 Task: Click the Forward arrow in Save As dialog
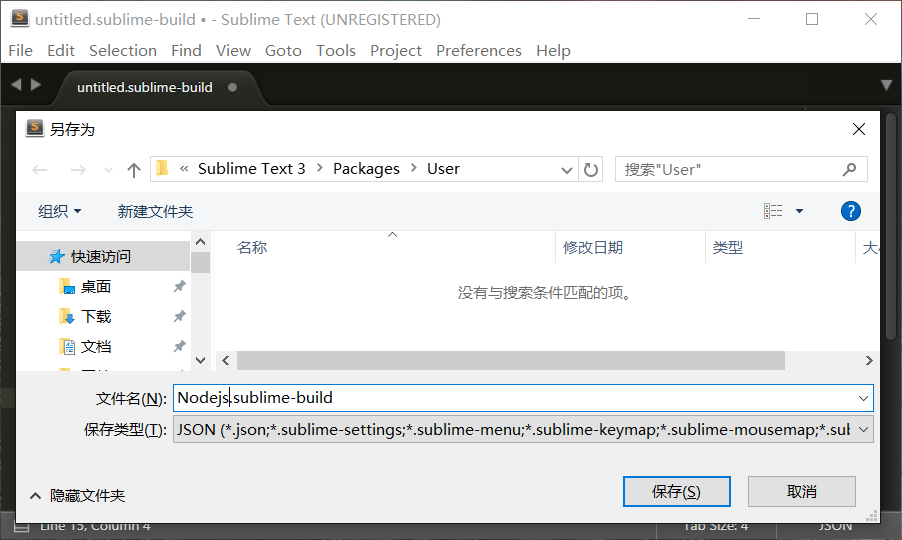tap(78, 170)
